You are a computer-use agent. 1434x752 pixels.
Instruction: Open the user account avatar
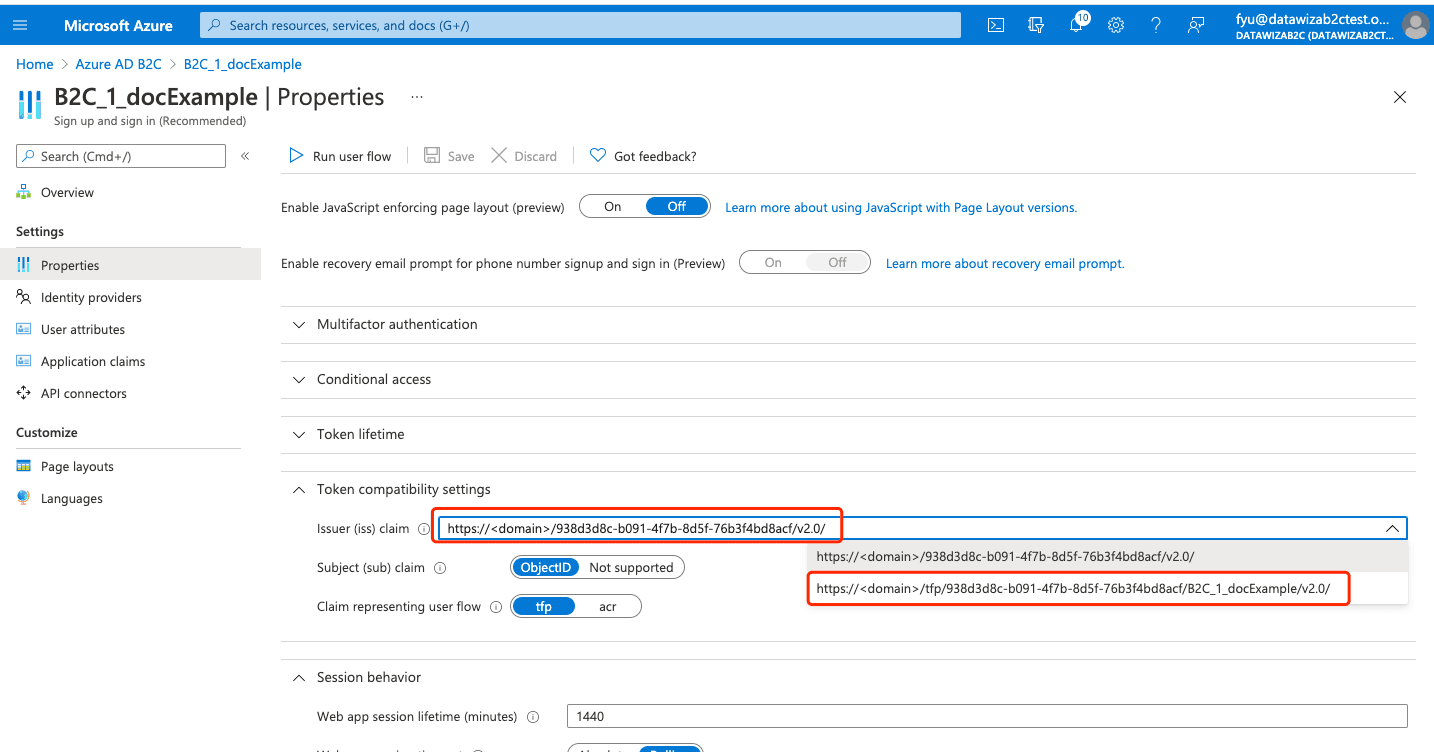pyautogui.click(x=1415, y=25)
